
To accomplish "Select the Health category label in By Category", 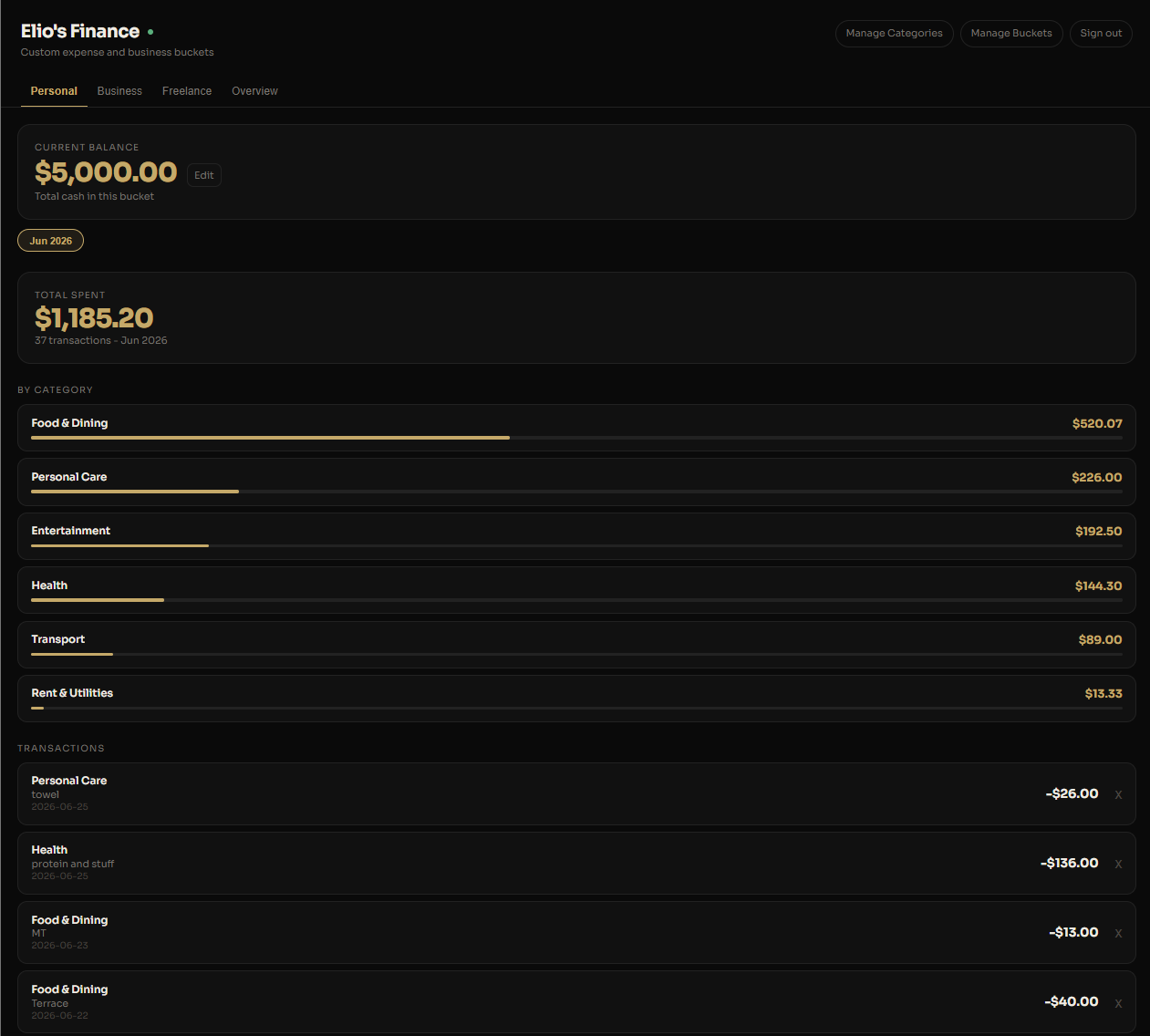I will [x=49, y=585].
